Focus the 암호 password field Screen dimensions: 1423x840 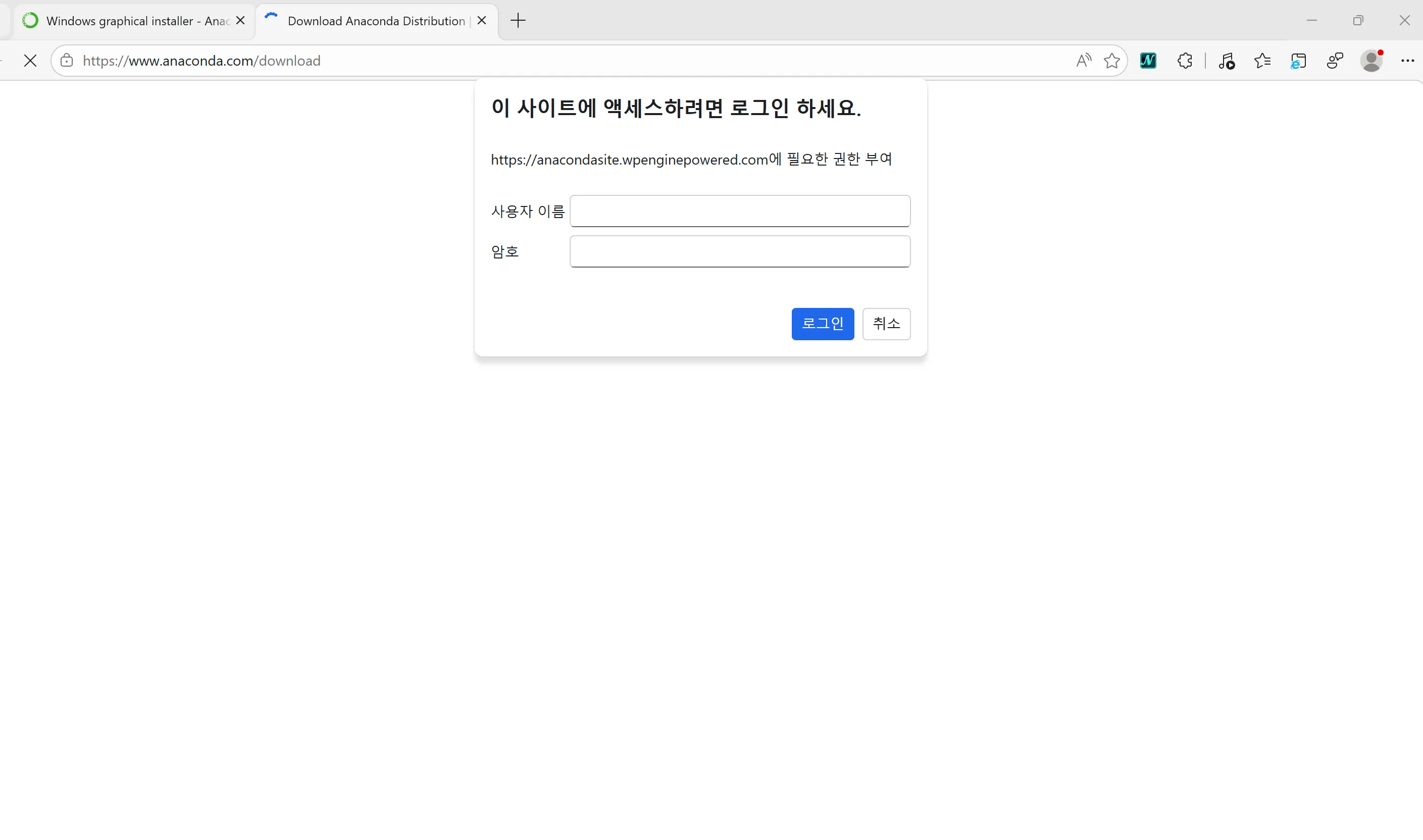tap(739, 251)
